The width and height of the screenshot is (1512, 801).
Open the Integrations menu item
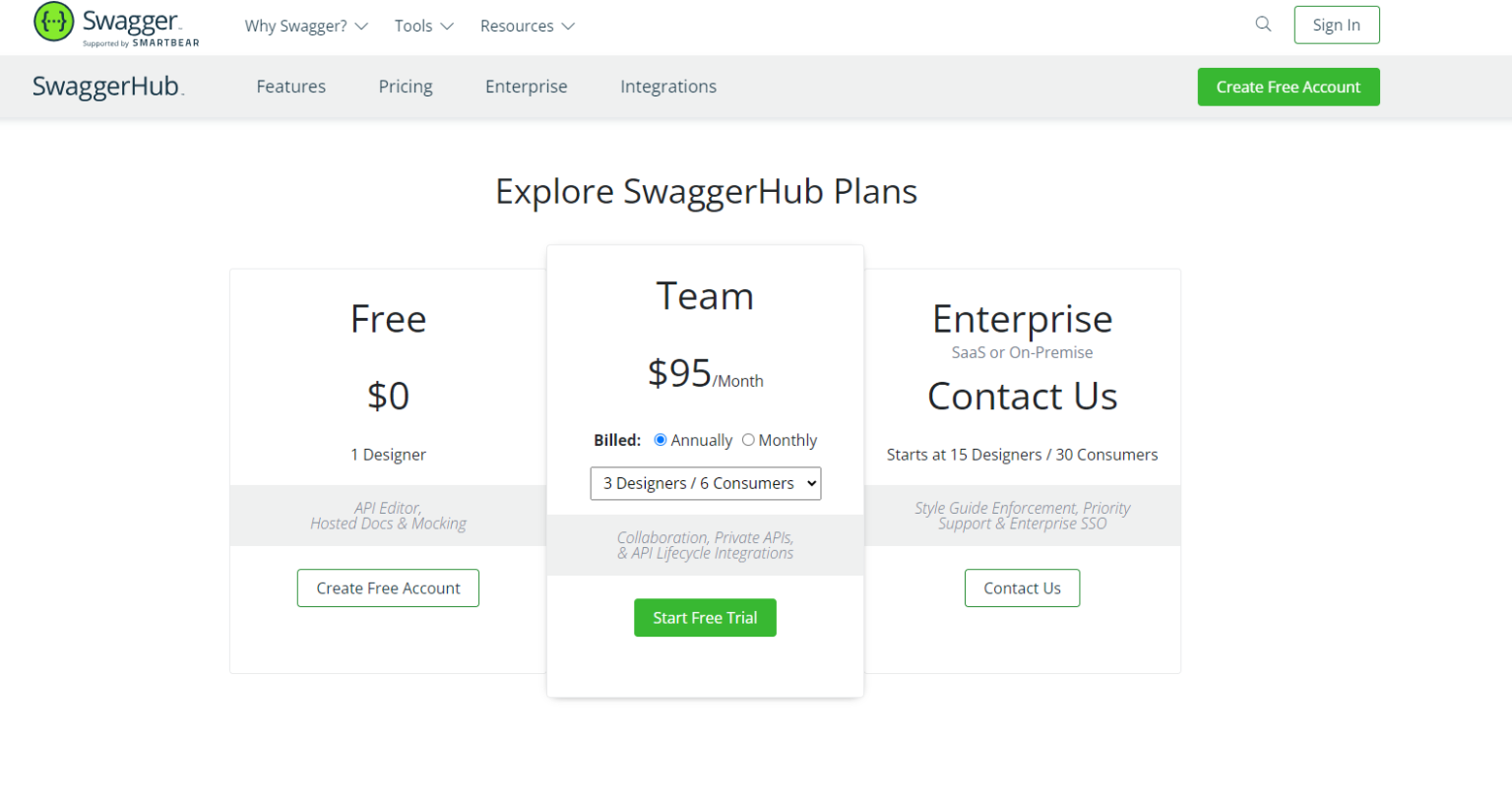667,87
